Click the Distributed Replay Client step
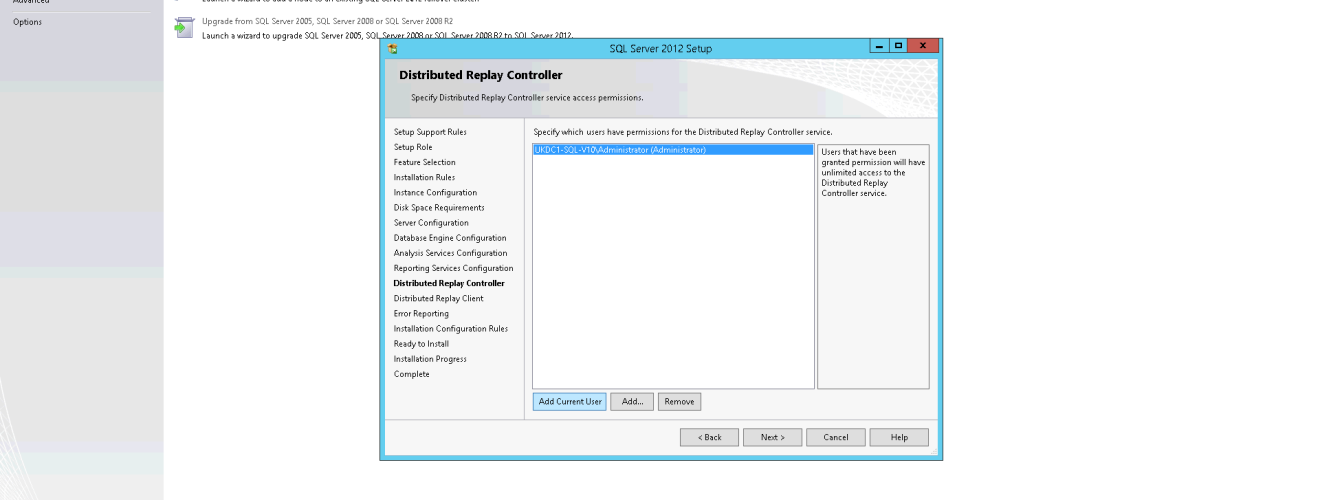Viewport: 1320px width, 500px height. (438, 298)
